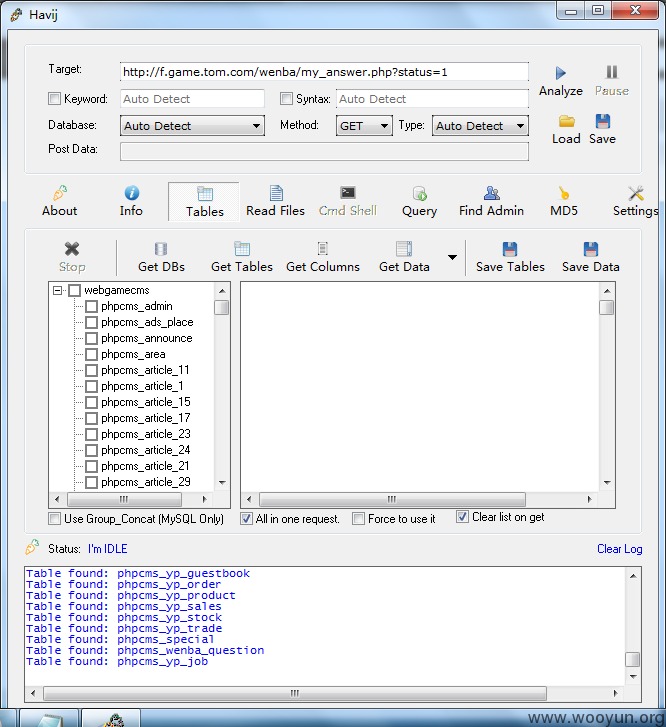Image resolution: width=666 pixels, height=727 pixels.
Task: Start the Analyze play icon
Action: pyautogui.click(x=560, y=73)
